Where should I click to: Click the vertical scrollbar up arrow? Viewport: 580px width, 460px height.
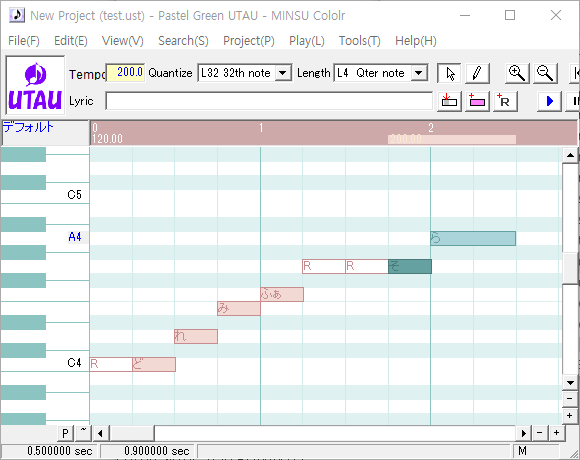point(570,155)
